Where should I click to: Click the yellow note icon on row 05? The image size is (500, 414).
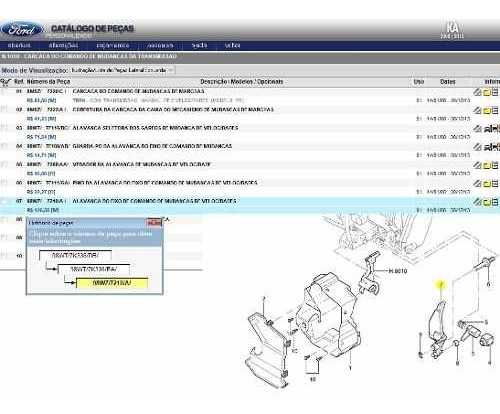pyautogui.click(x=487, y=166)
